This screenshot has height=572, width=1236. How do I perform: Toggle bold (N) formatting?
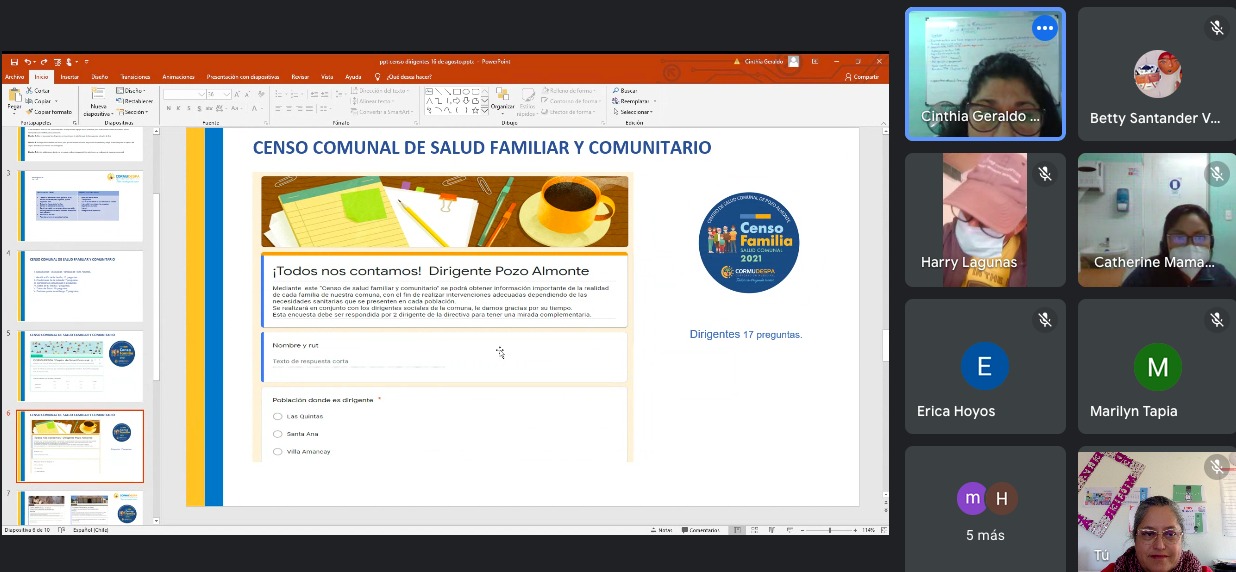[168, 108]
